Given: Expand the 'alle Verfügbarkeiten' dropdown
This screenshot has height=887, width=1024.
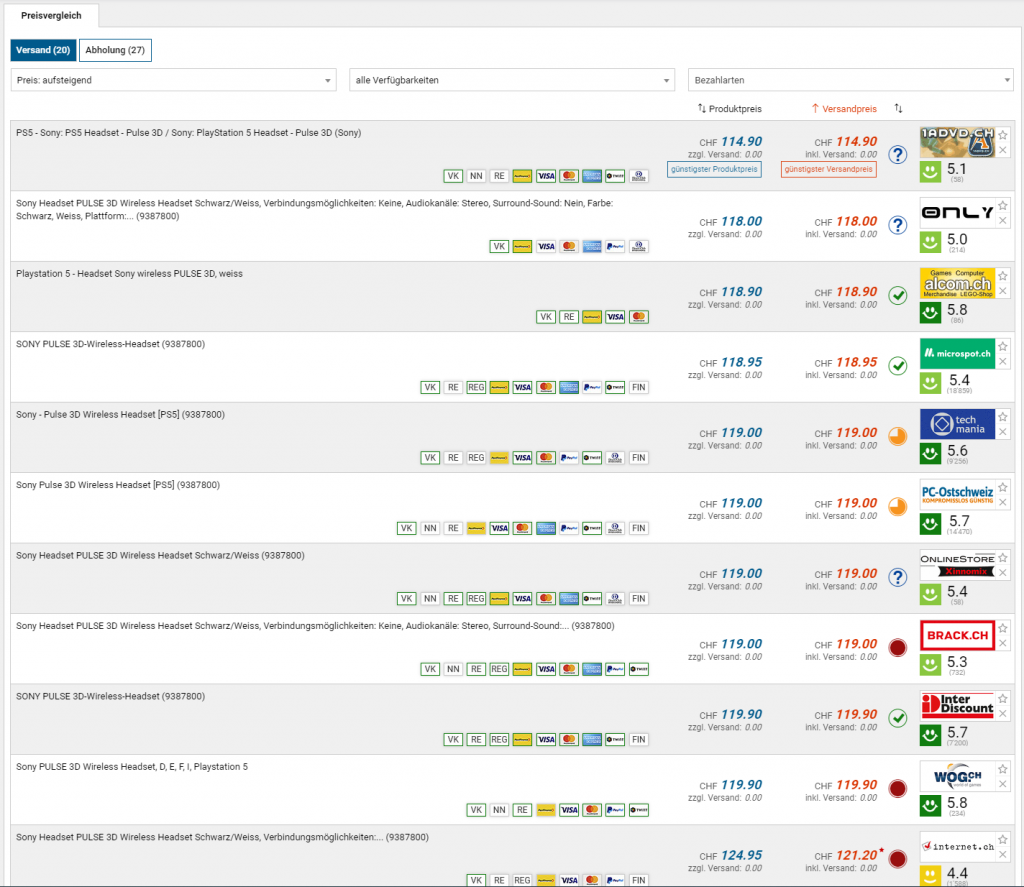Looking at the screenshot, I should (x=512, y=80).
